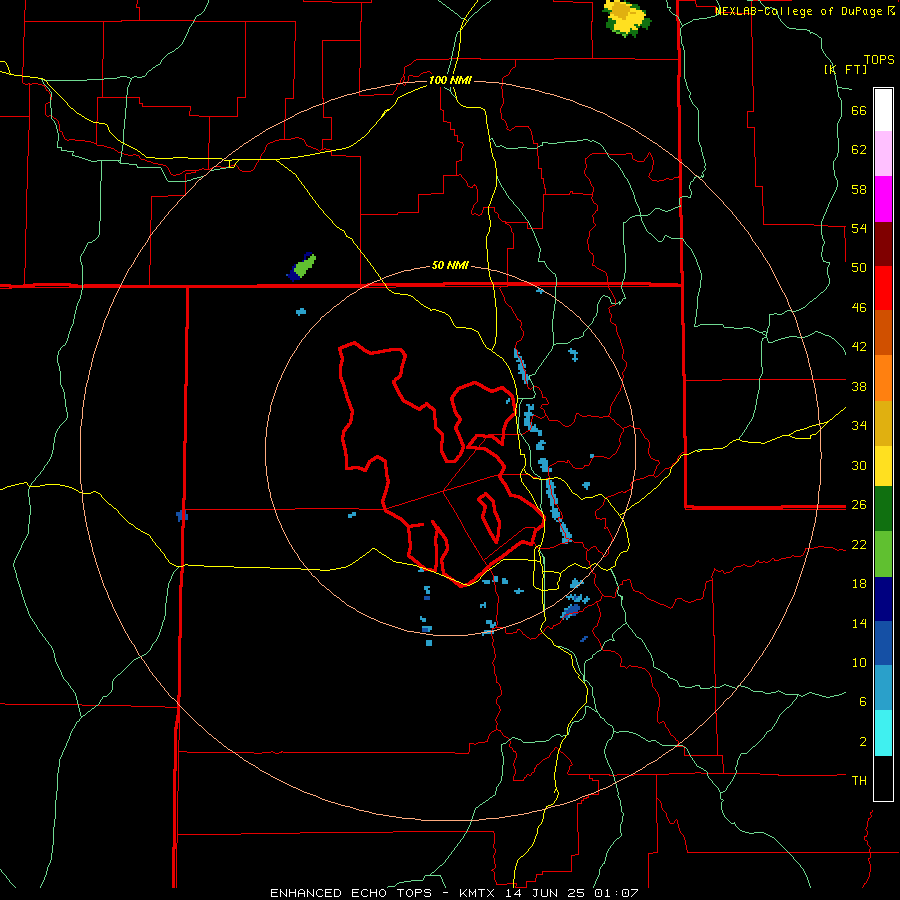Click the medium blue 18 kft swatch

pos(883,643)
